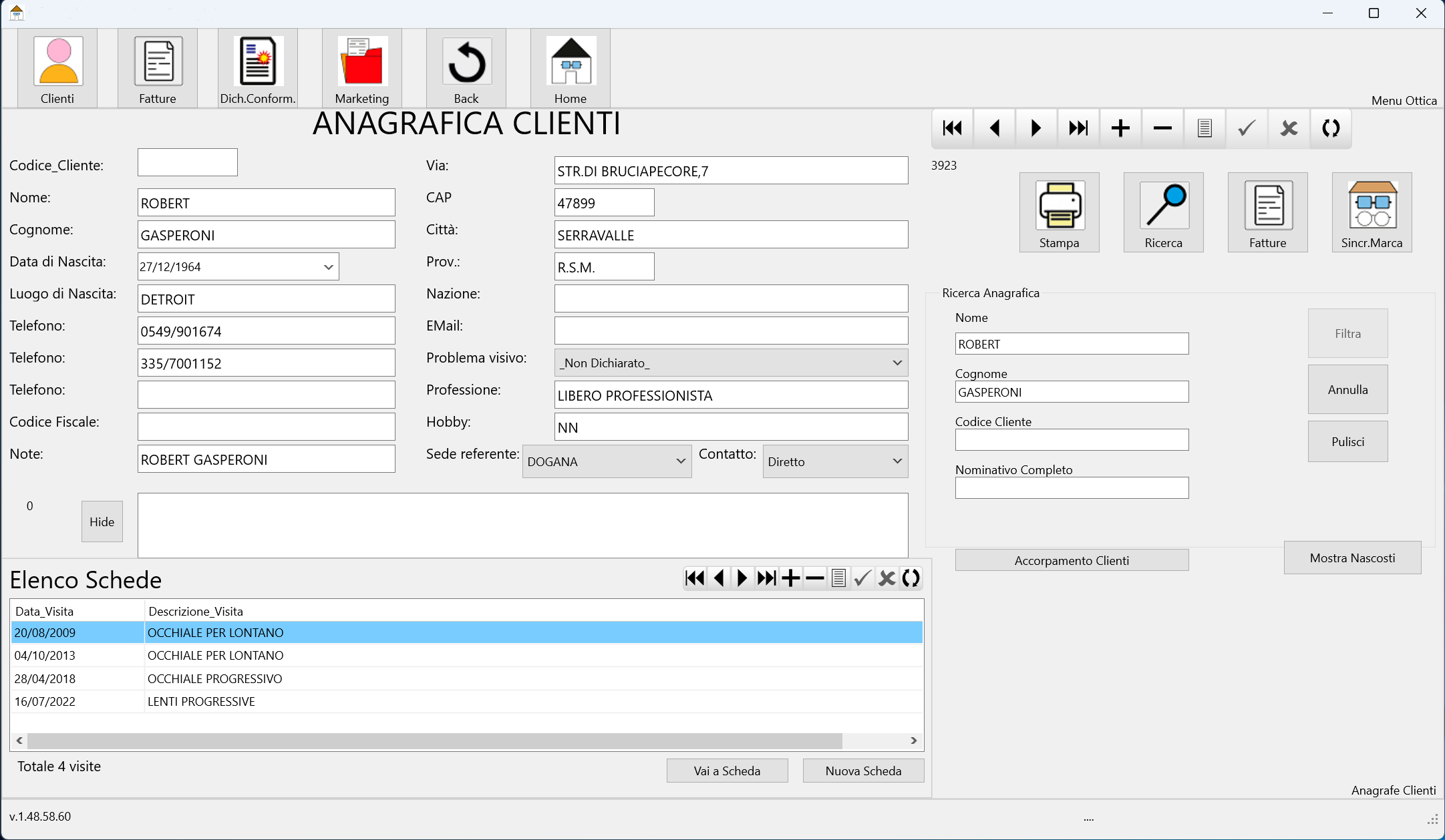This screenshot has width=1445, height=840.
Task: Click the Via field STR.DI BRUCIAPECORE,7
Action: (x=732, y=170)
